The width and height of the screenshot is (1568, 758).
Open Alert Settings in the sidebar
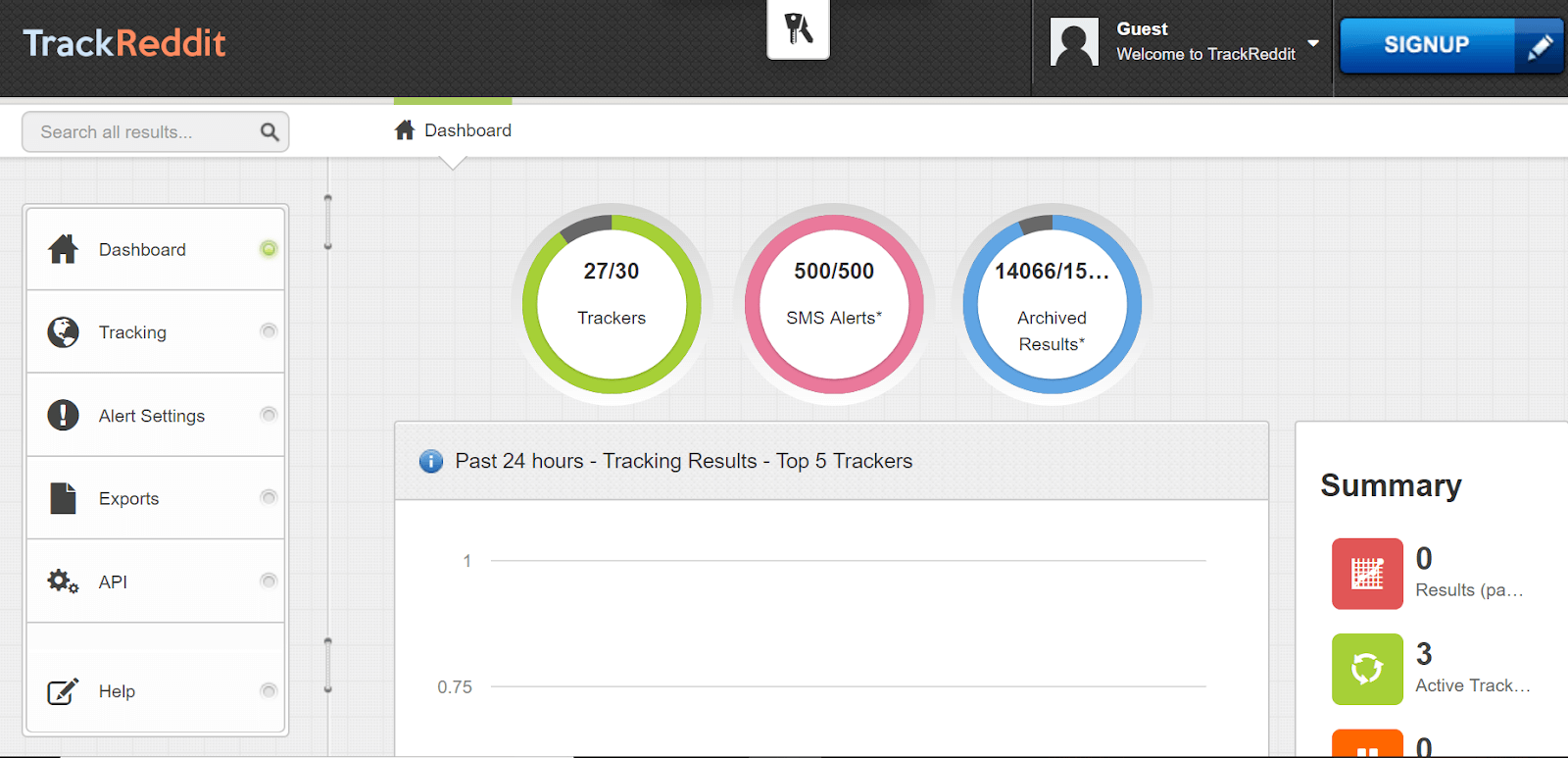click(156, 415)
